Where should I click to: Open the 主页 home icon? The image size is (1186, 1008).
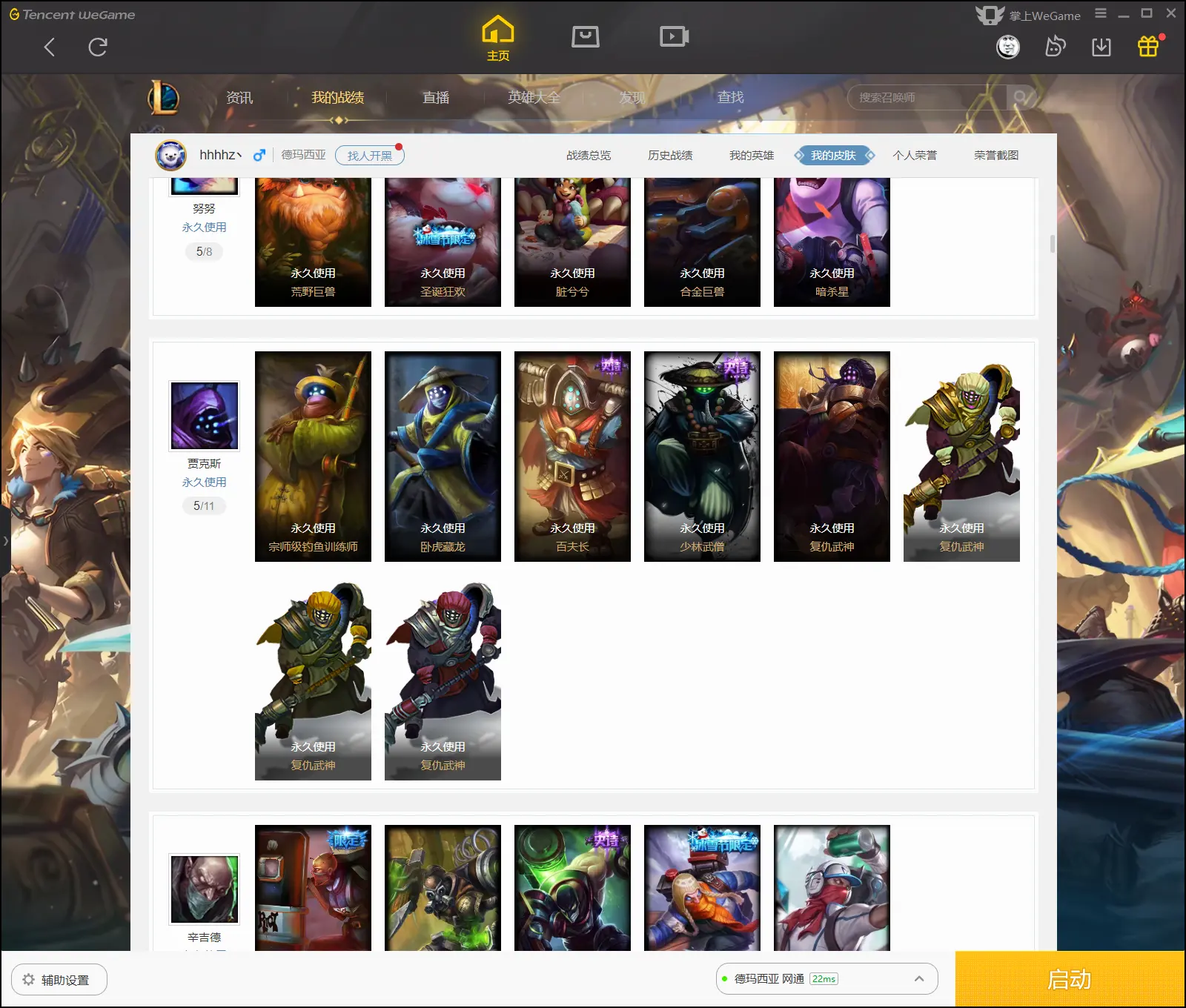498,39
